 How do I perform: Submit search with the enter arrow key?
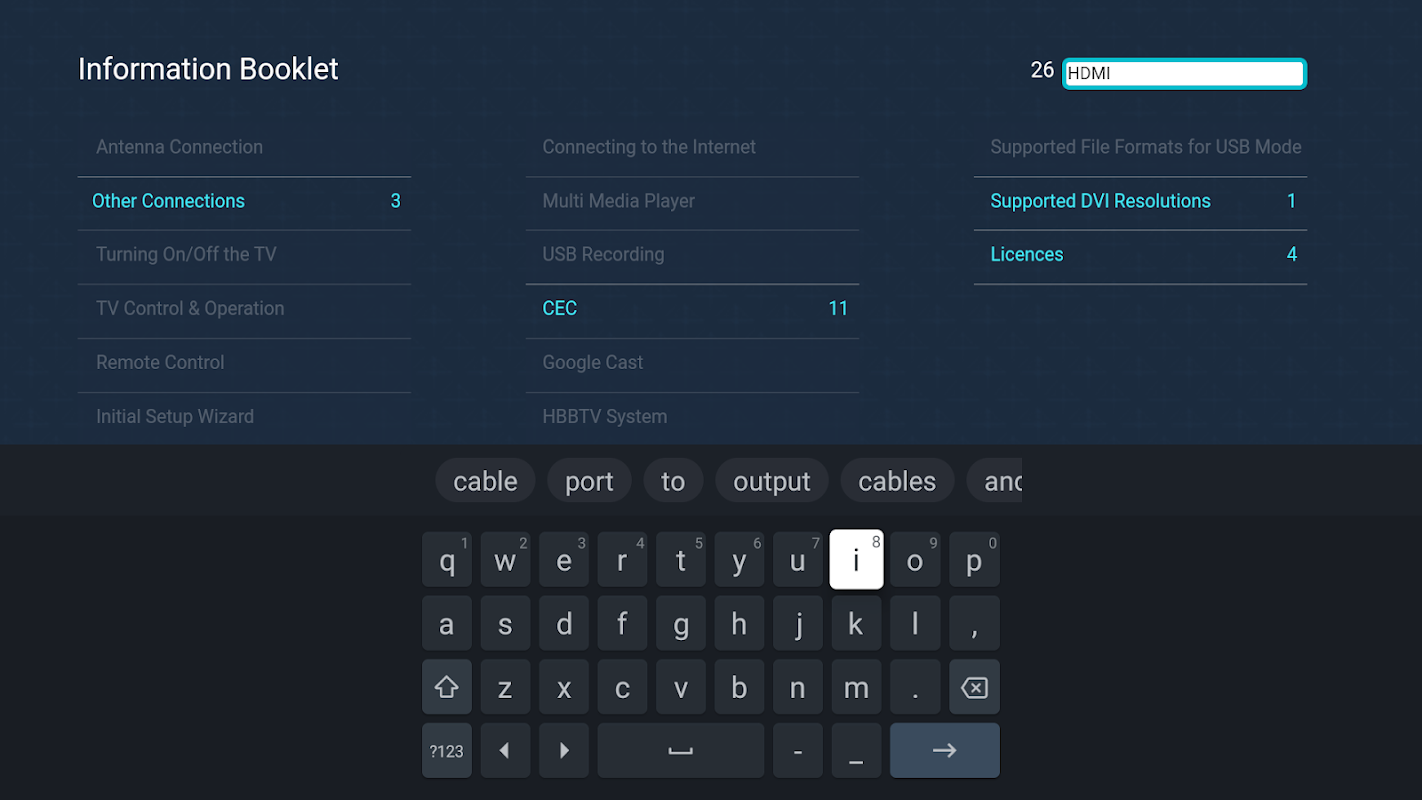[945, 750]
